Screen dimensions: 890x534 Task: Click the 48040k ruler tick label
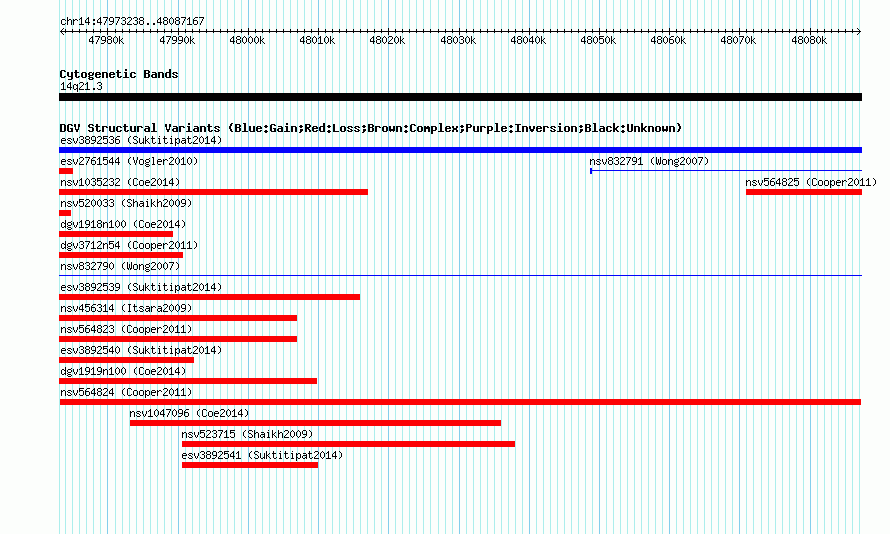click(x=528, y=40)
